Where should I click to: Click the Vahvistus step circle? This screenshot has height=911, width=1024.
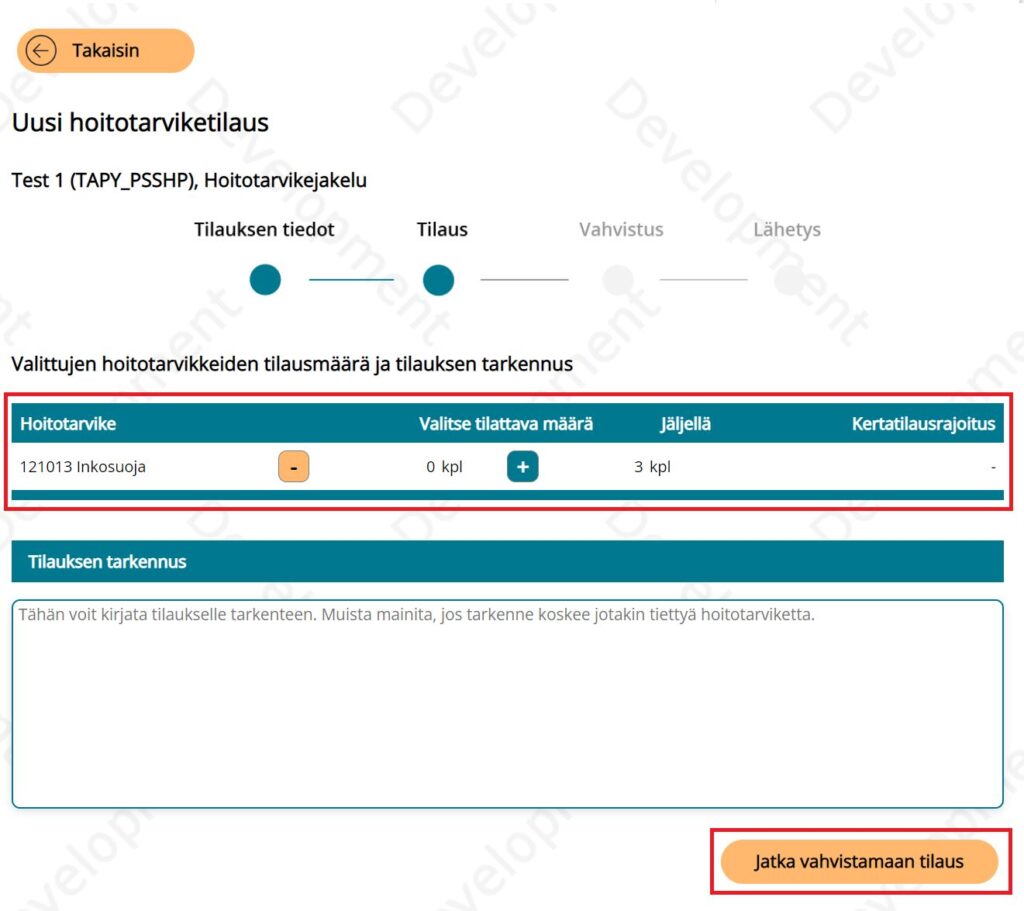pyautogui.click(x=618, y=280)
